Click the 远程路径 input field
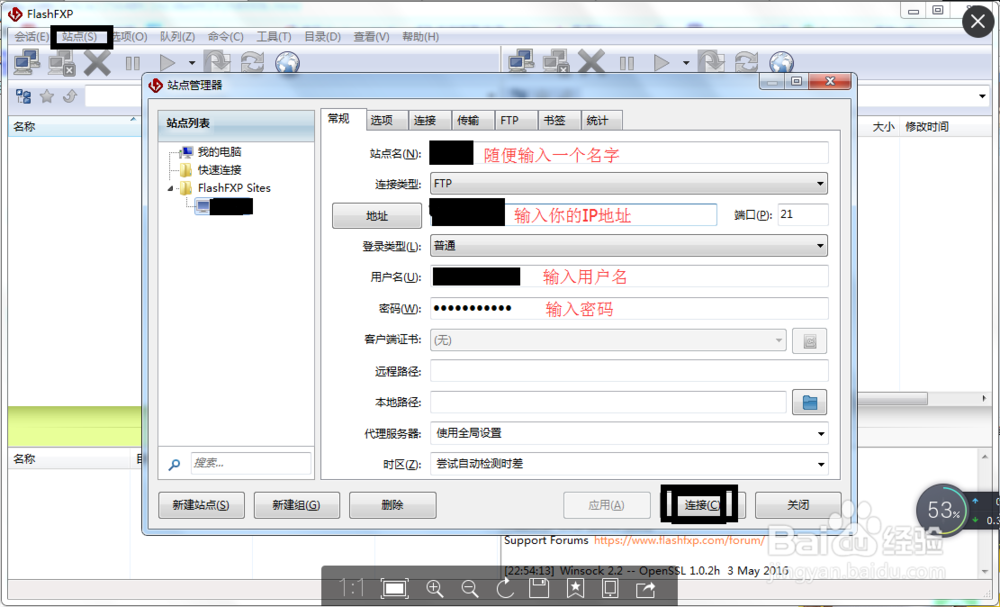This screenshot has height=607, width=1000. coord(629,371)
